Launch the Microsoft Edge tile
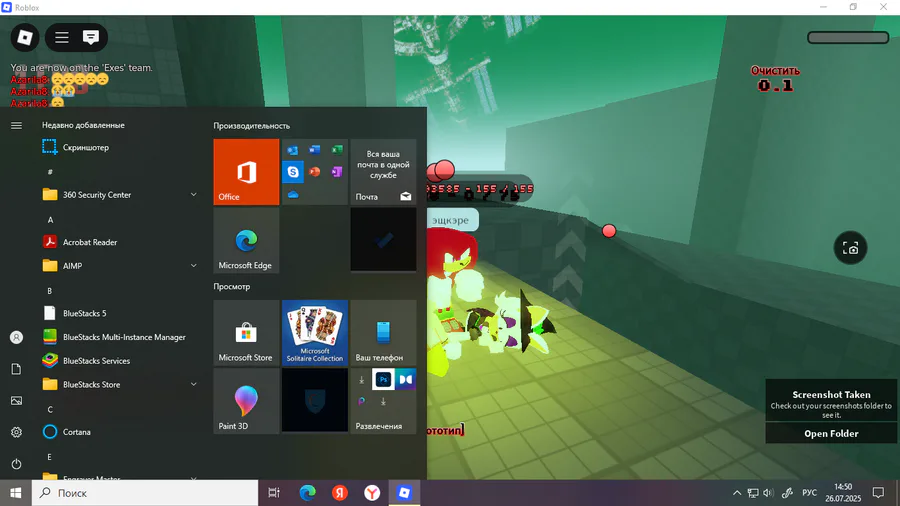The image size is (900, 506). point(246,240)
